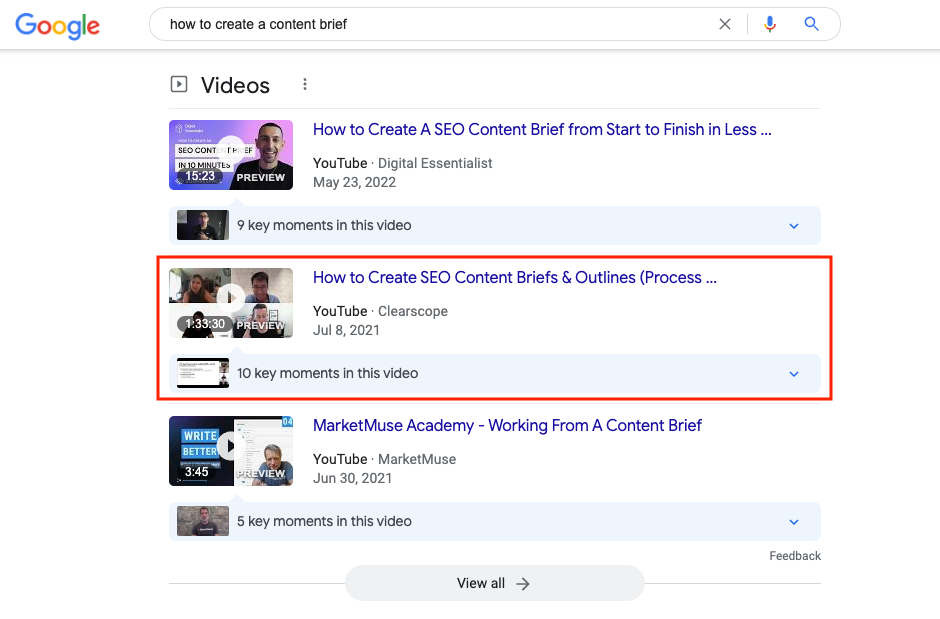The height and width of the screenshot is (619, 940).
Task: Play the Digital Essentialist 15:23 video thumbnail
Action: (x=231, y=155)
